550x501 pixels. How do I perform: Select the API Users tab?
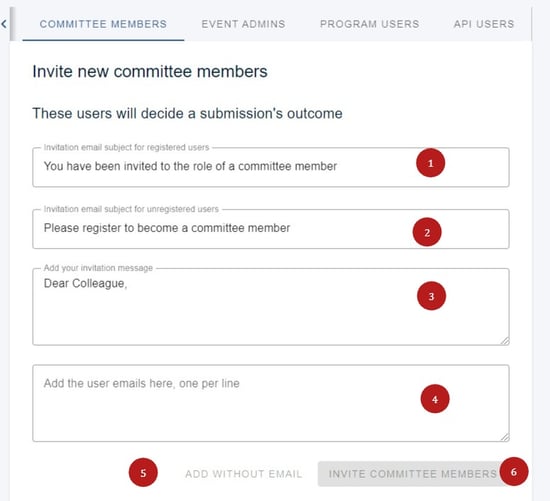pyautogui.click(x=484, y=24)
